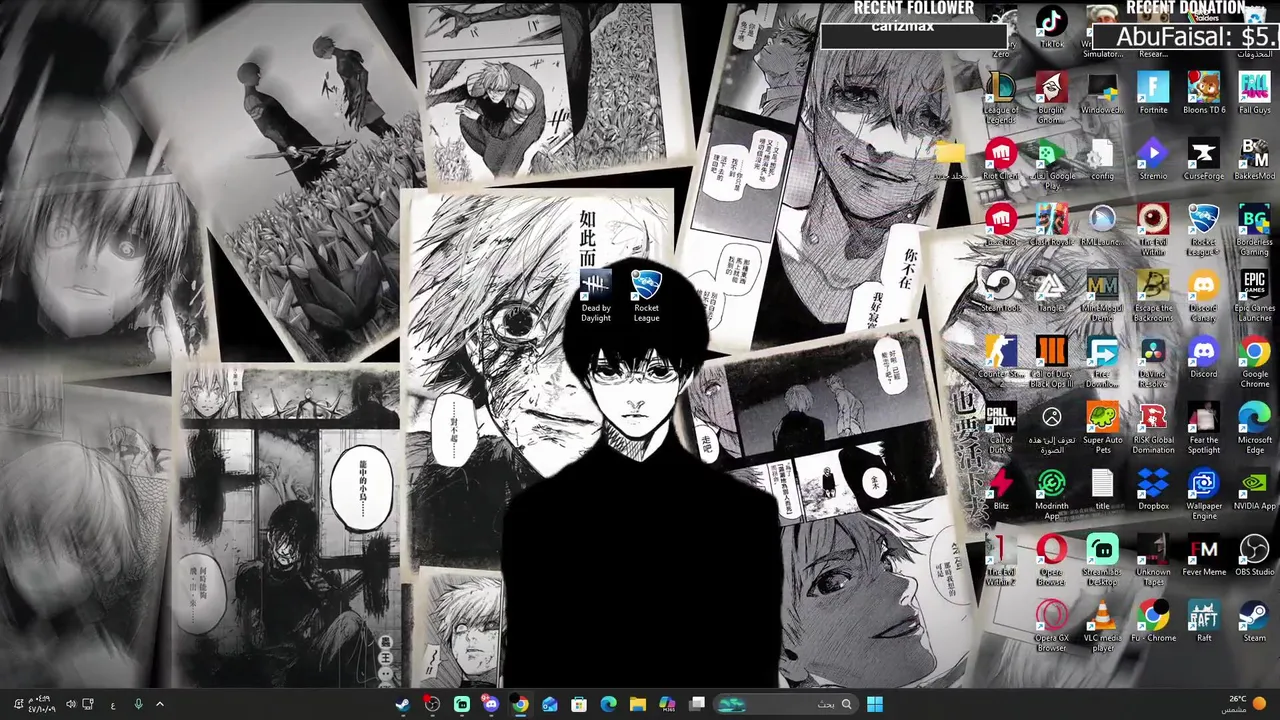Open the Stremio shortcut
Screen dimensions: 1280x720
[x=1153, y=159]
